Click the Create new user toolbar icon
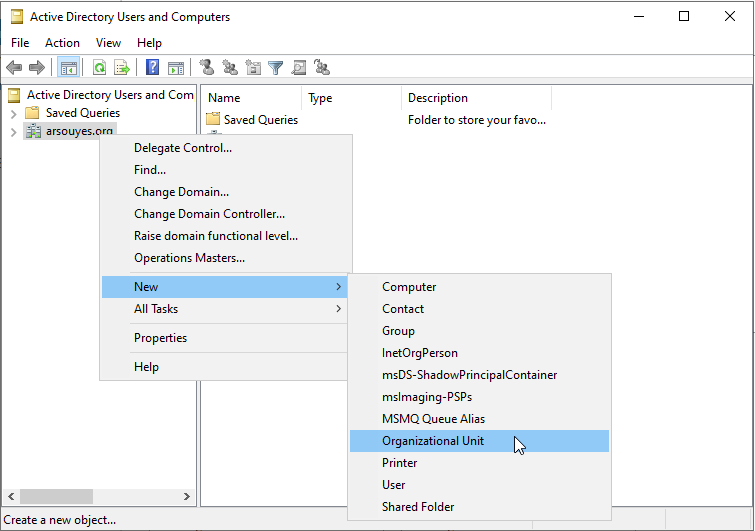 click(x=207, y=67)
